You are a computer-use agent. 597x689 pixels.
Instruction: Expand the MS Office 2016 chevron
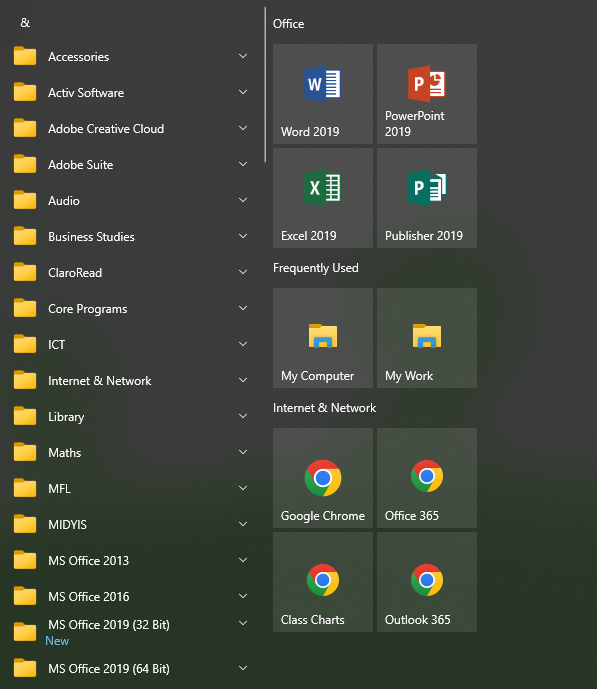pyautogui.click(x=243, y=597)
